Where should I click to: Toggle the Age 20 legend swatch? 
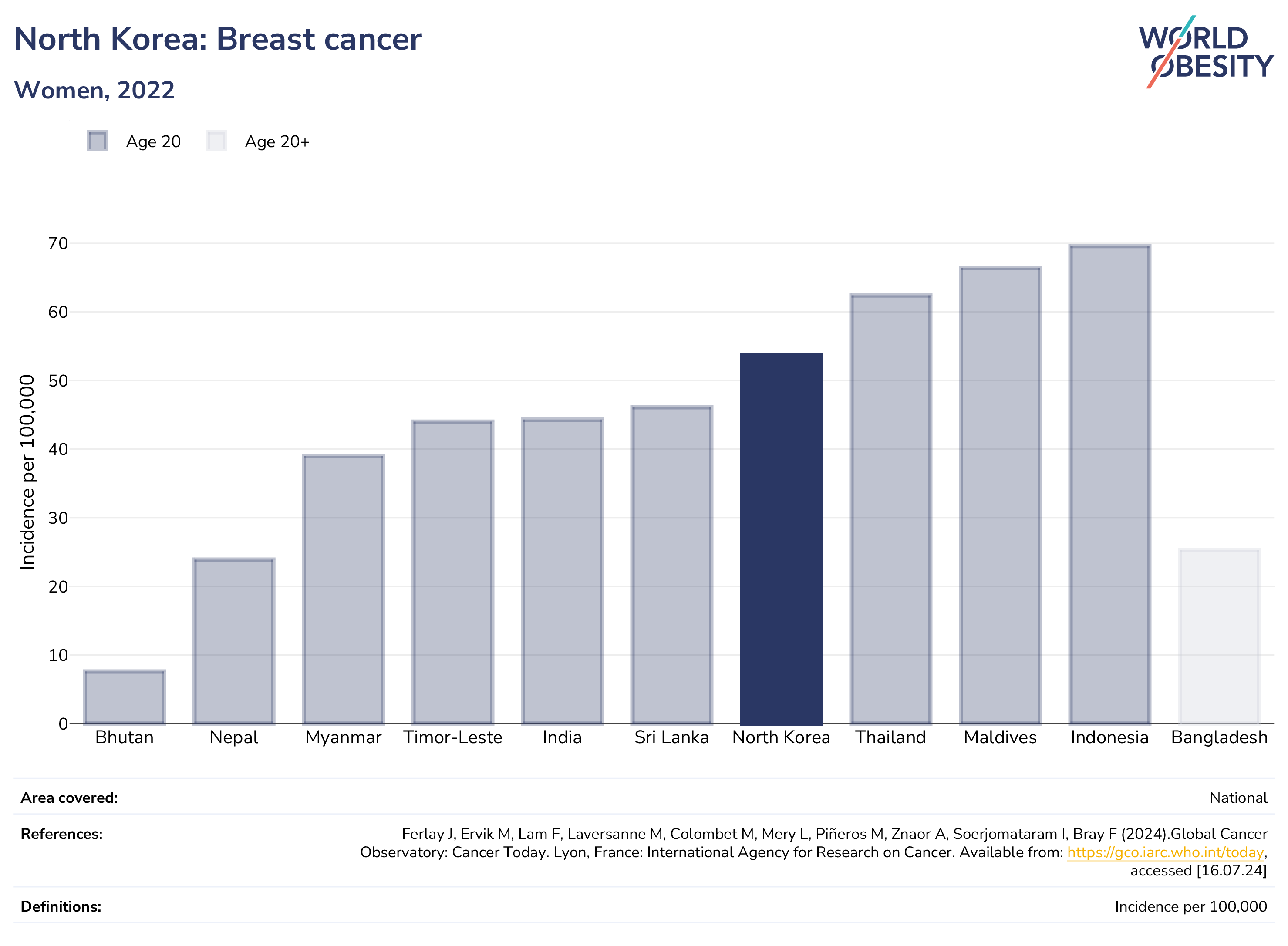[98, 141]
